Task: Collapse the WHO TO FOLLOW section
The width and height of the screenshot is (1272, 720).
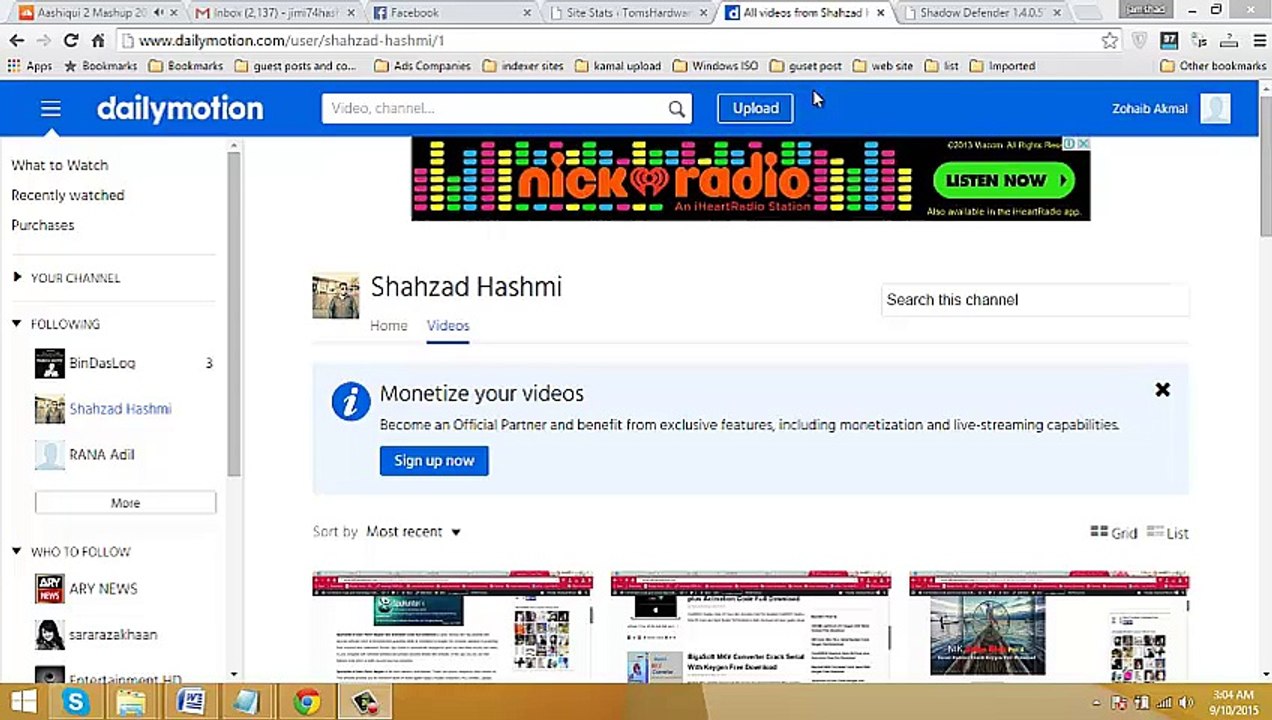Action: click(x=17, y=551)
